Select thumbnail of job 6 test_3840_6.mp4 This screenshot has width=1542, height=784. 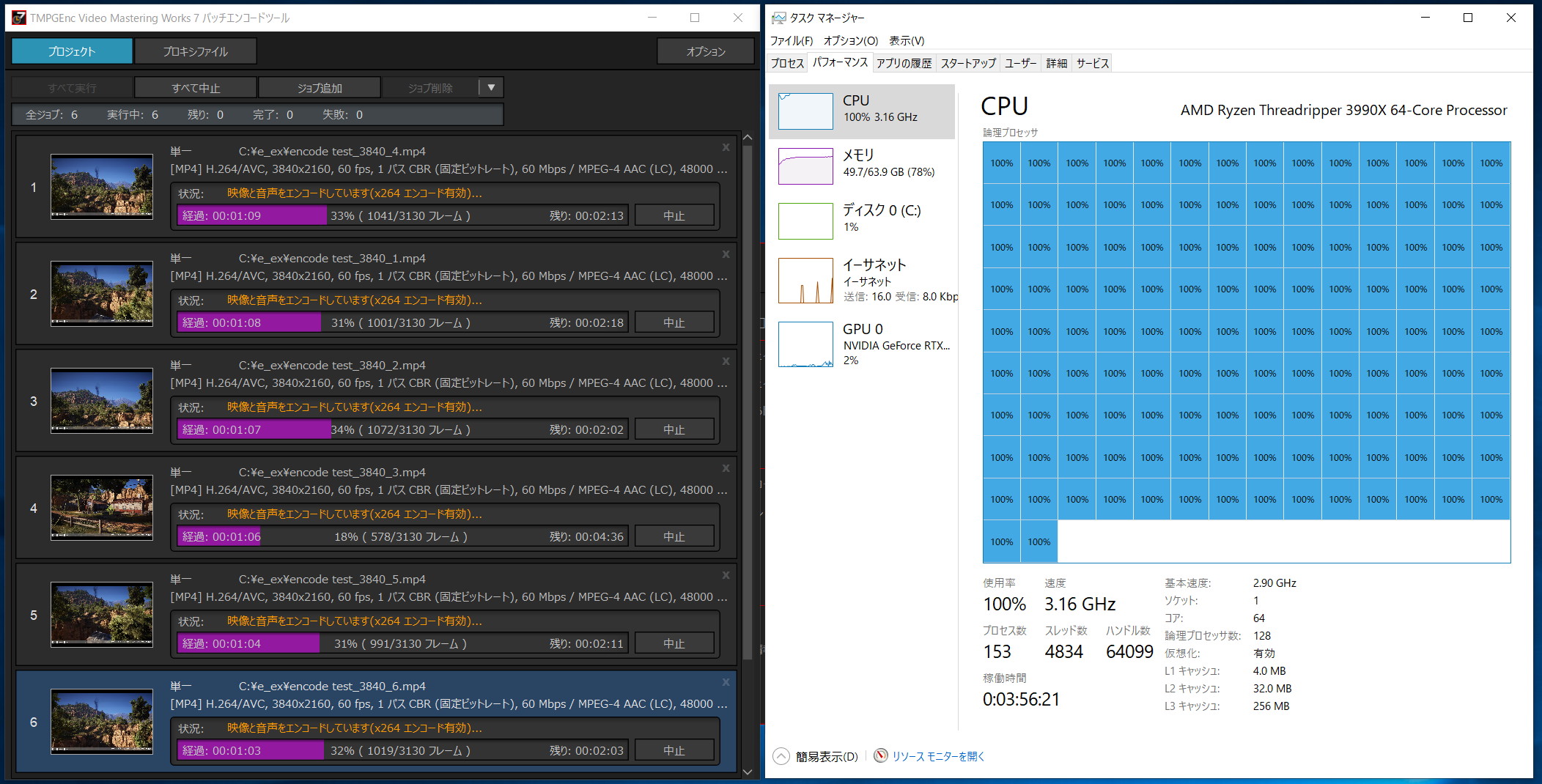click(x=102, y=722)
